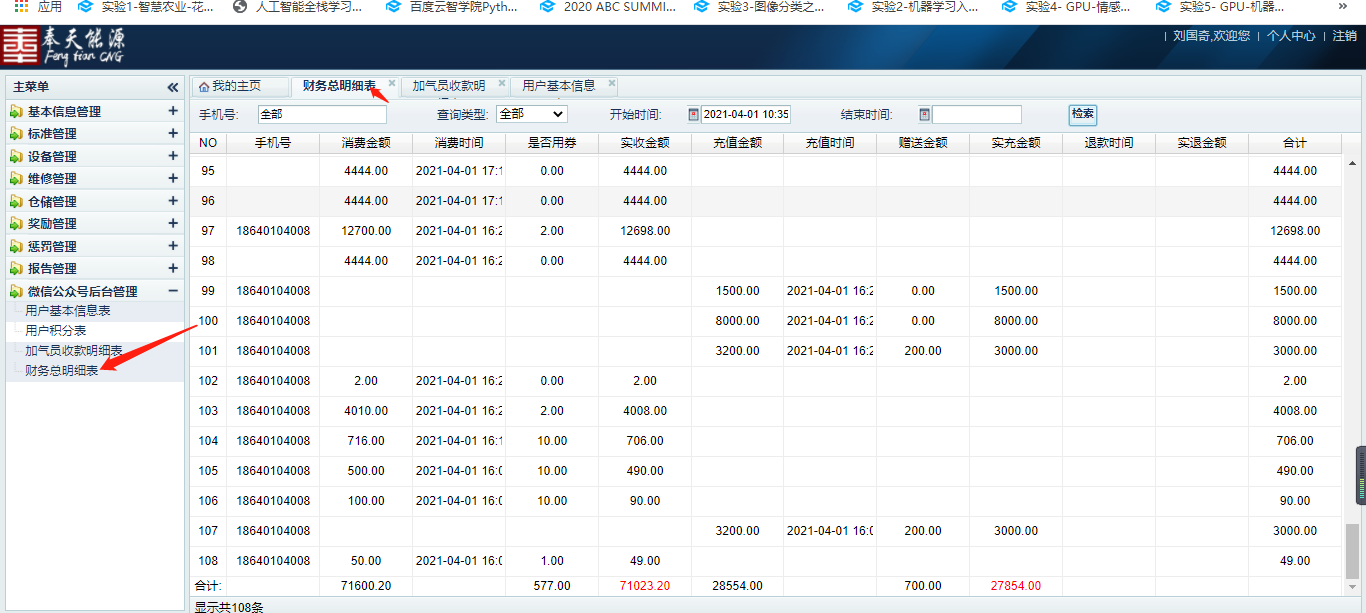Click 注销 to log out
Viewport: 1366px width, 613px height.
[1344, 36]
